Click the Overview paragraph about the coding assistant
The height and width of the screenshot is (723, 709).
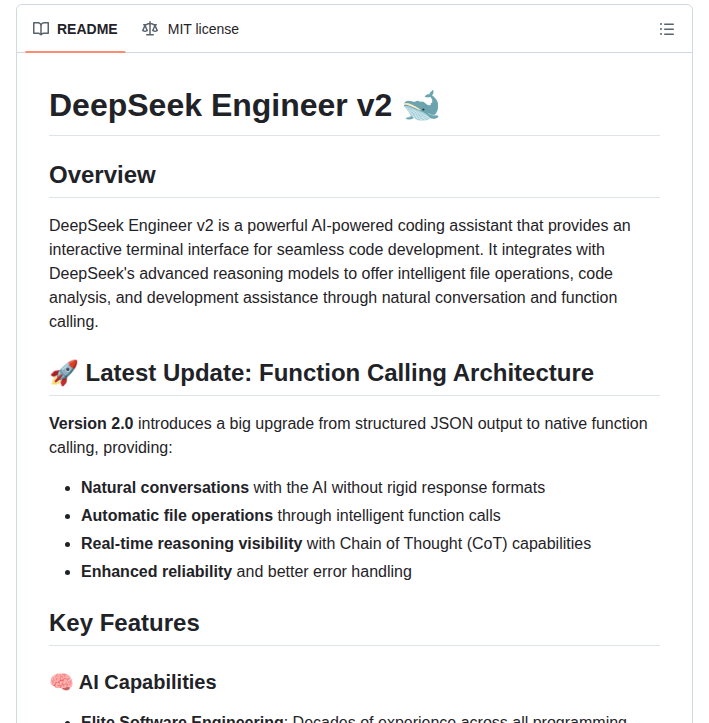340,273
